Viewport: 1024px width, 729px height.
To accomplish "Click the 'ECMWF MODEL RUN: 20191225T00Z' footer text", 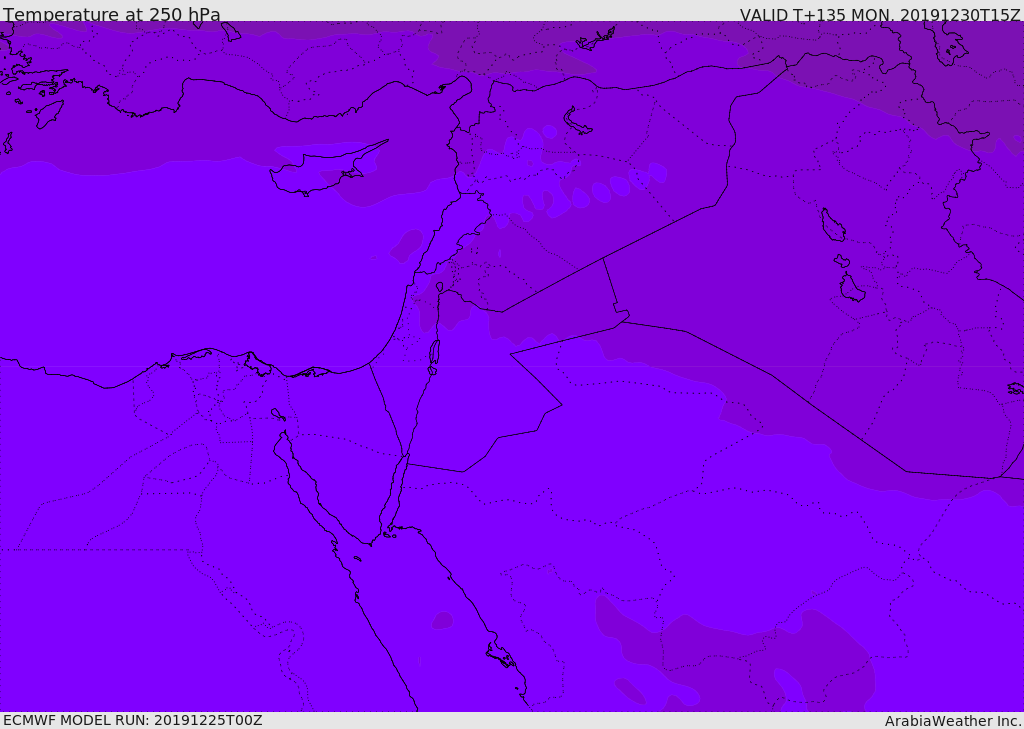I will [x=133, y=721].
